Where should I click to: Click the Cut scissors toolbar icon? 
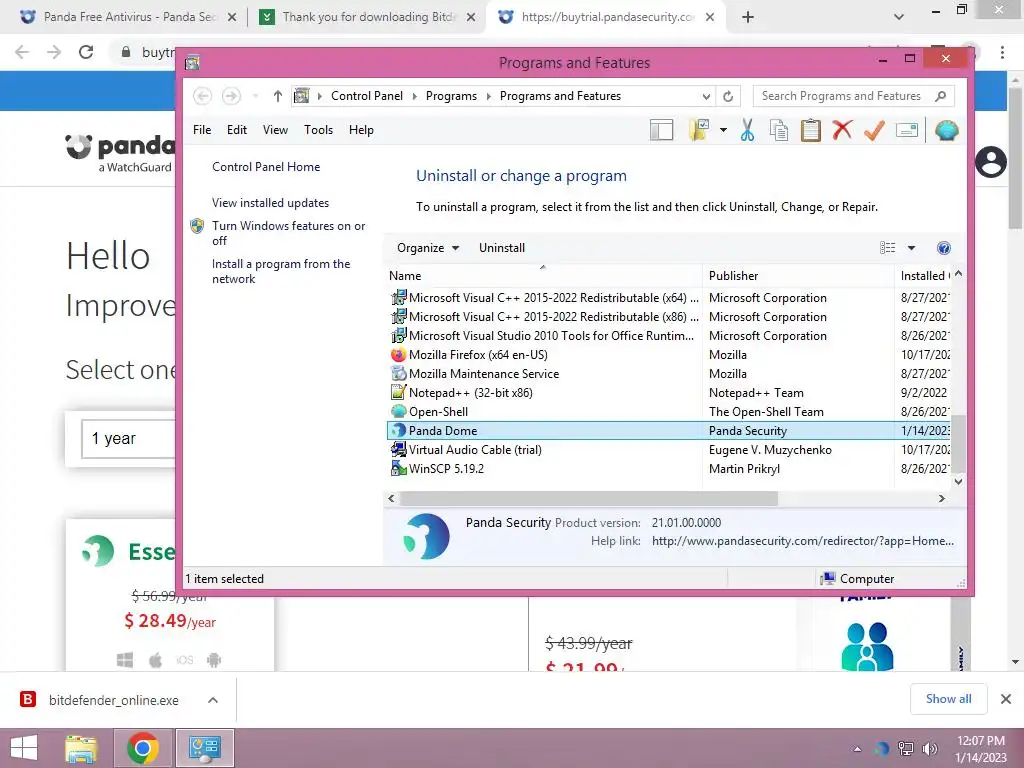point(747,130)
